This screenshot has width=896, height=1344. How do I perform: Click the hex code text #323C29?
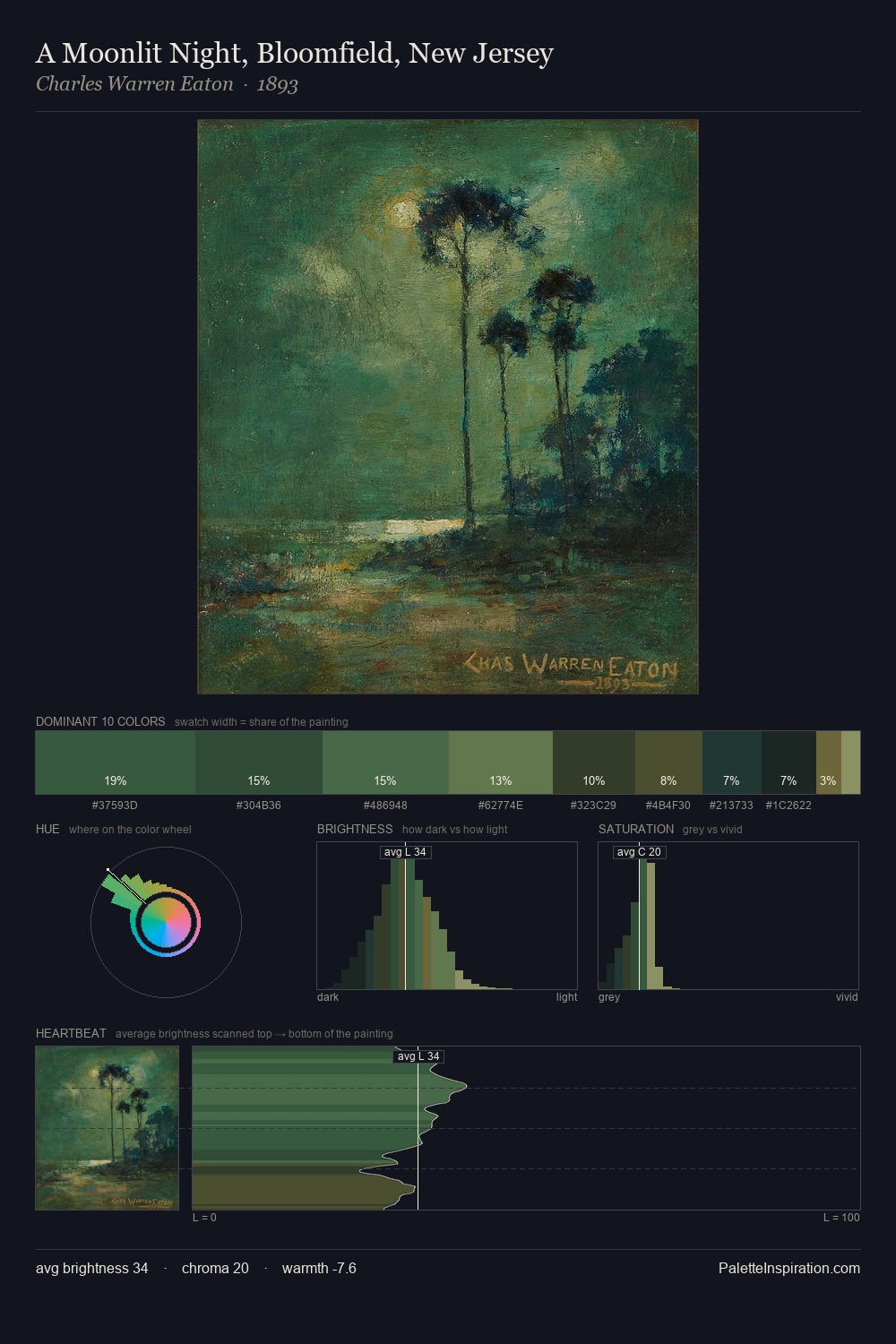point(594,806)
